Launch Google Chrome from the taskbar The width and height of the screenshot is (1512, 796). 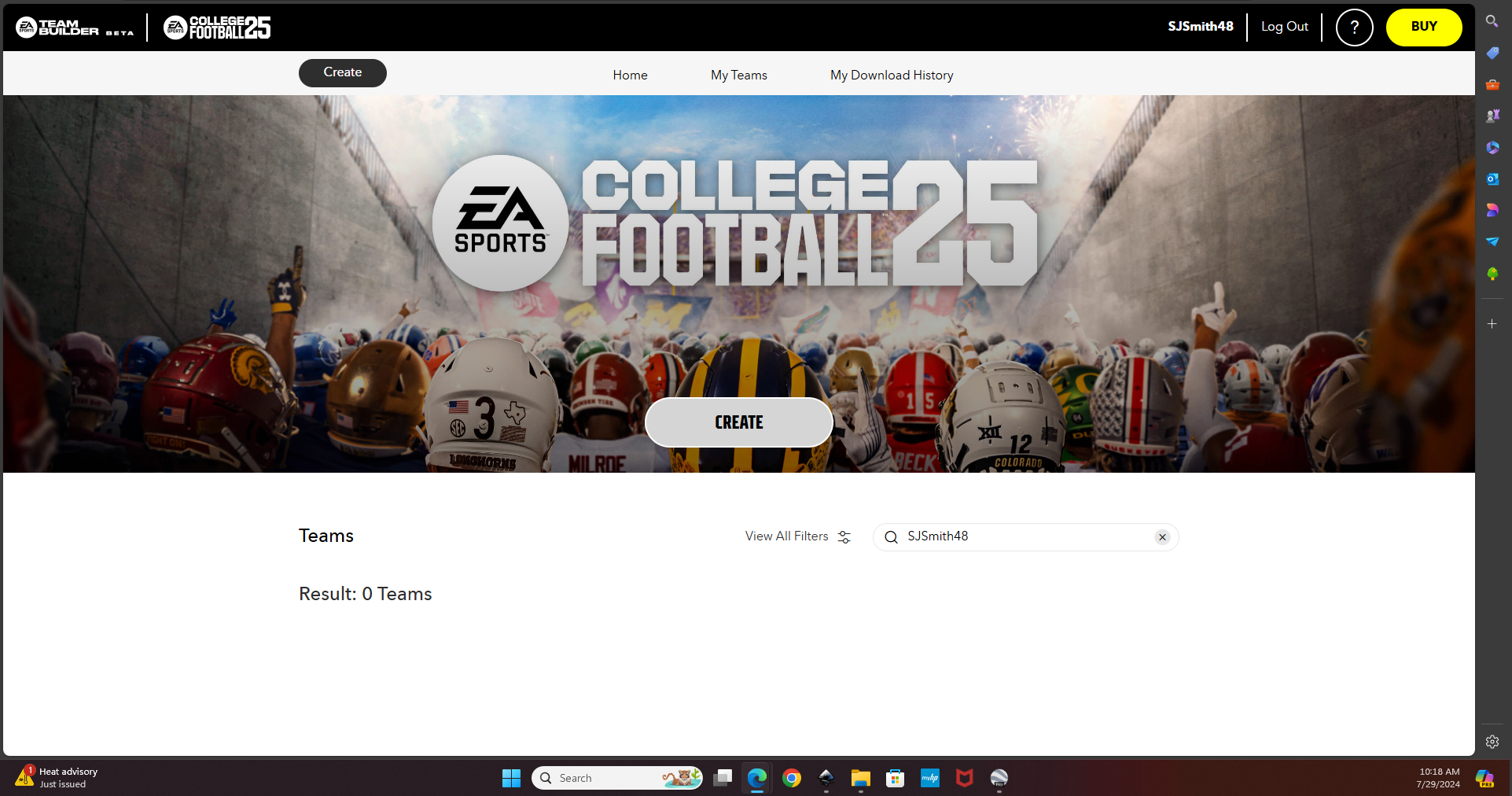792,778
